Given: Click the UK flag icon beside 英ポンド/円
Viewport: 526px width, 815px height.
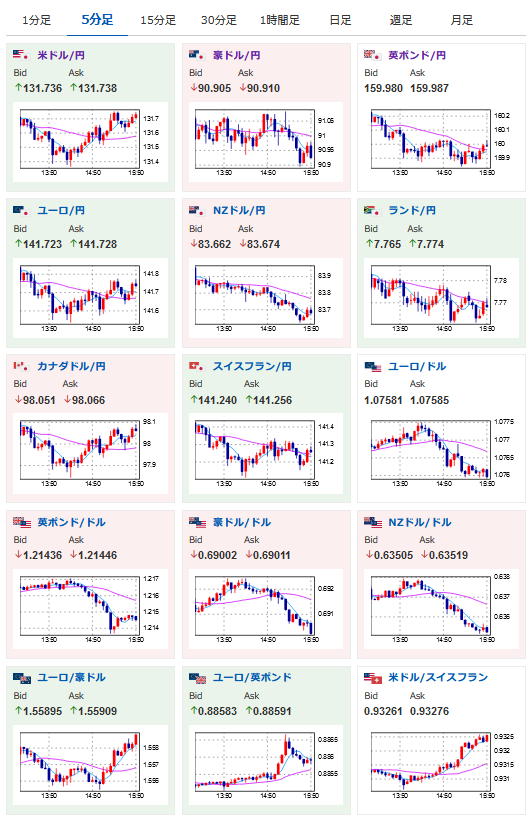Looking at the screenshot, I should (x=372, y=54).
